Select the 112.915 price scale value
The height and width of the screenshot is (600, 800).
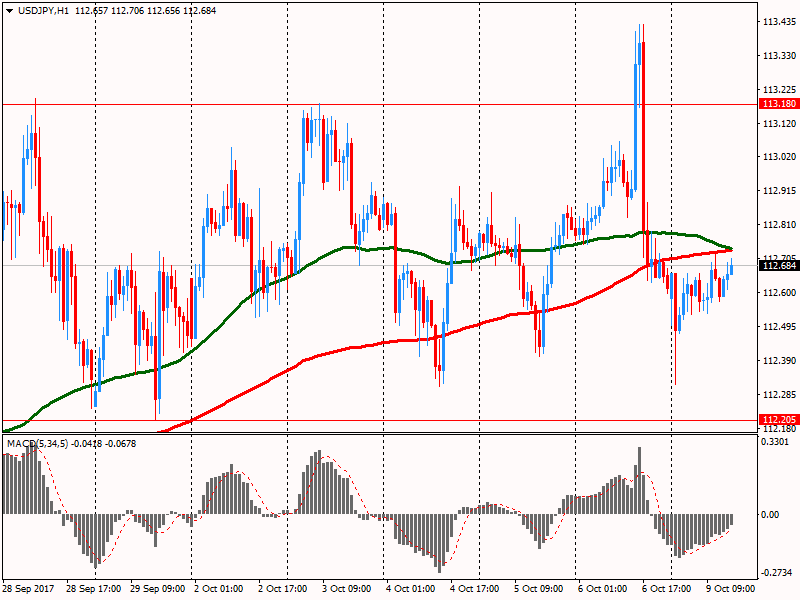click(780, 191)
